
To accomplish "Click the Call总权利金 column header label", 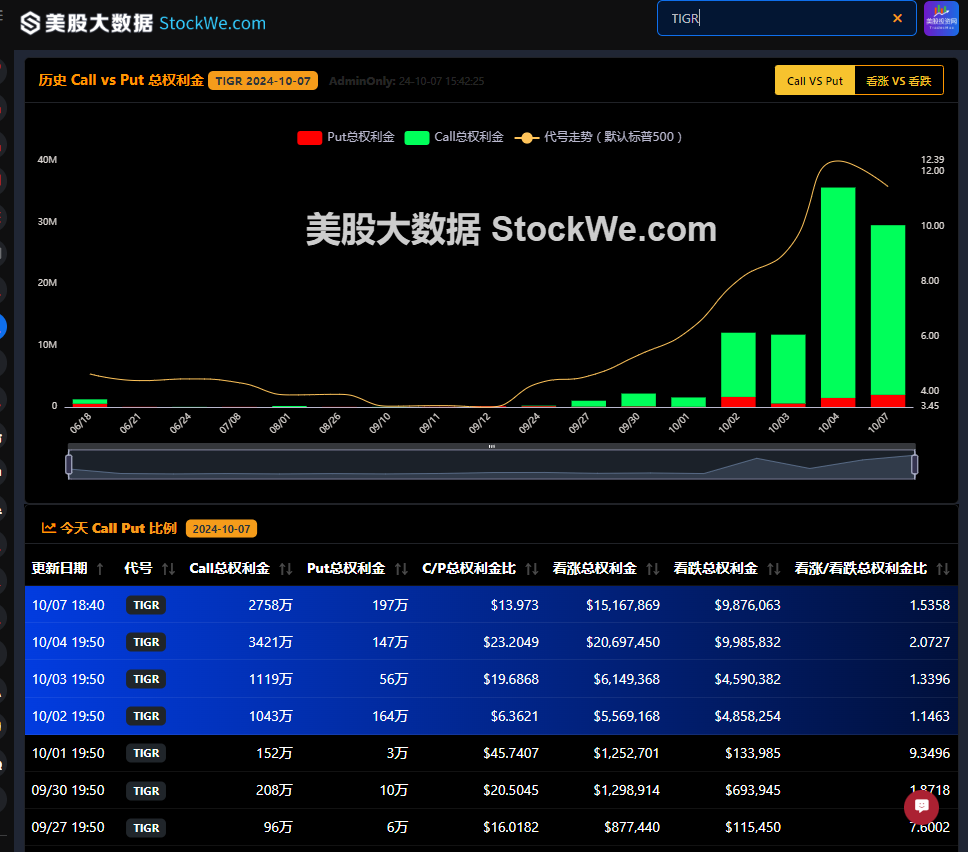I will click(x=230, y=568).
